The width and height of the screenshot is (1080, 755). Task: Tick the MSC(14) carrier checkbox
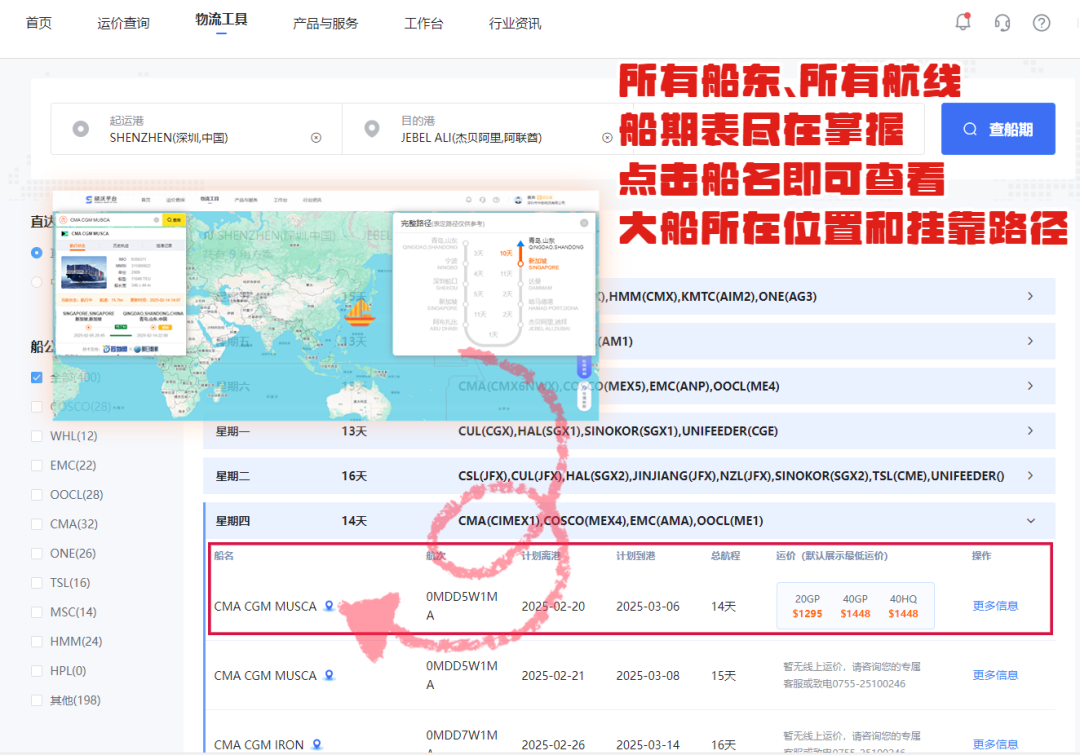pos(37,612)
